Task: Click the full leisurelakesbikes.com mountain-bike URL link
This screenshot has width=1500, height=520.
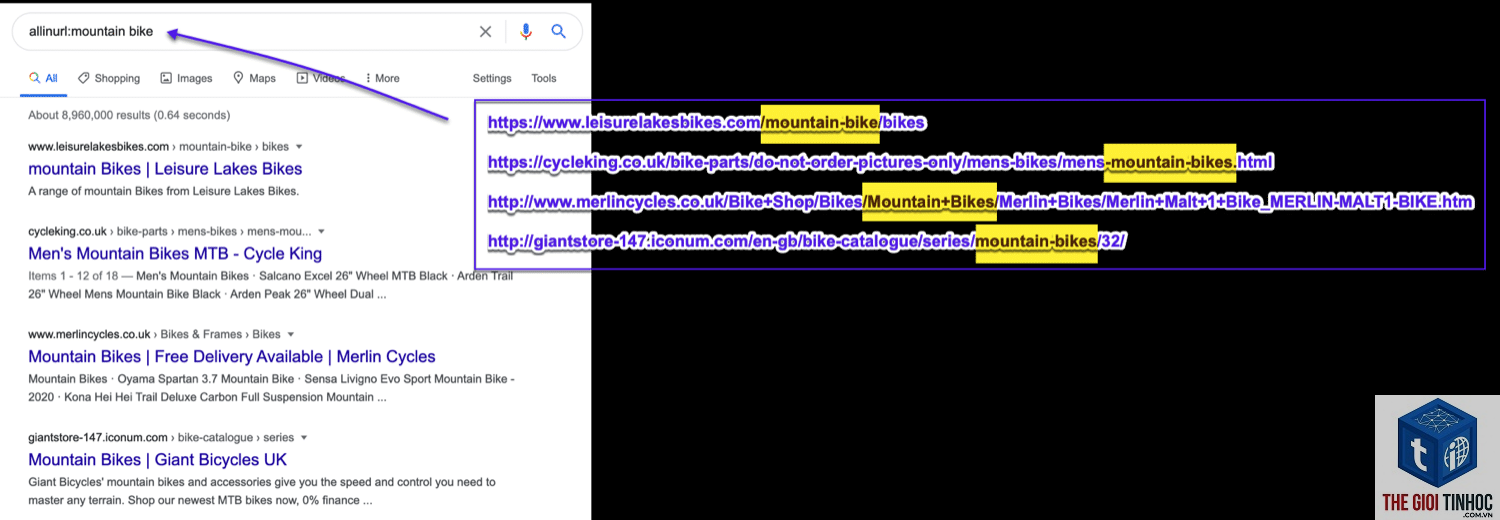Action: click(x=706, y=123)
